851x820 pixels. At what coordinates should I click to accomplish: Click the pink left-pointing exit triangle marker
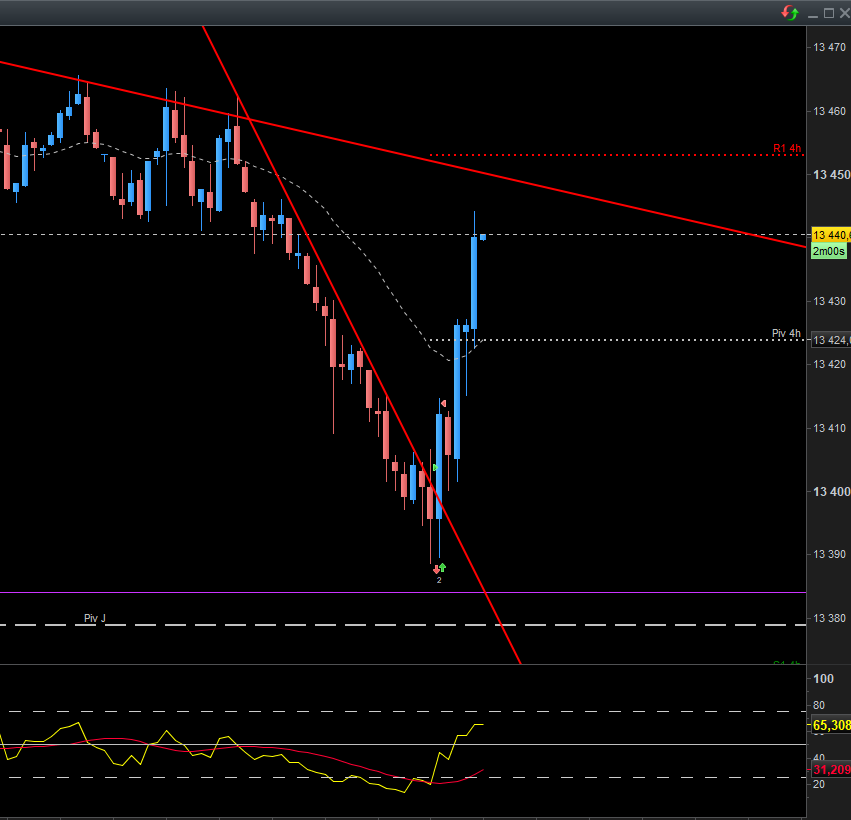click(x=443, y=403)
